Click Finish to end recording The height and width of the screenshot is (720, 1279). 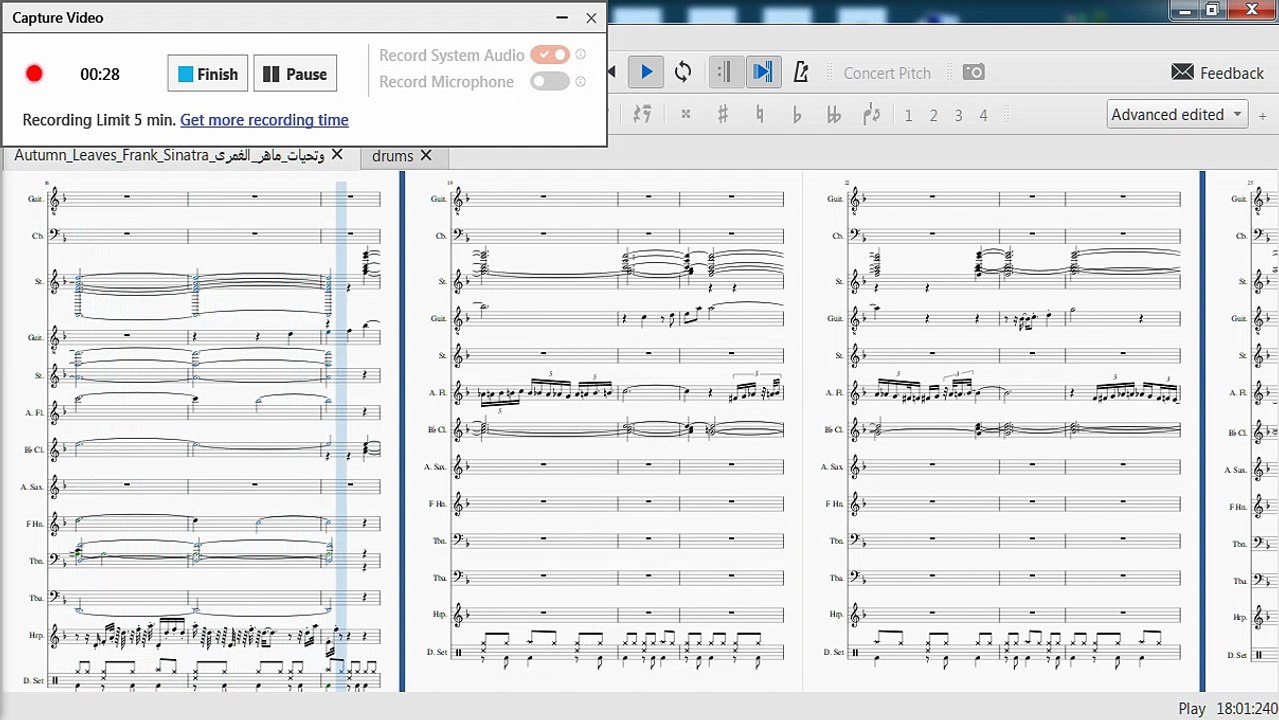coord(207,74)
